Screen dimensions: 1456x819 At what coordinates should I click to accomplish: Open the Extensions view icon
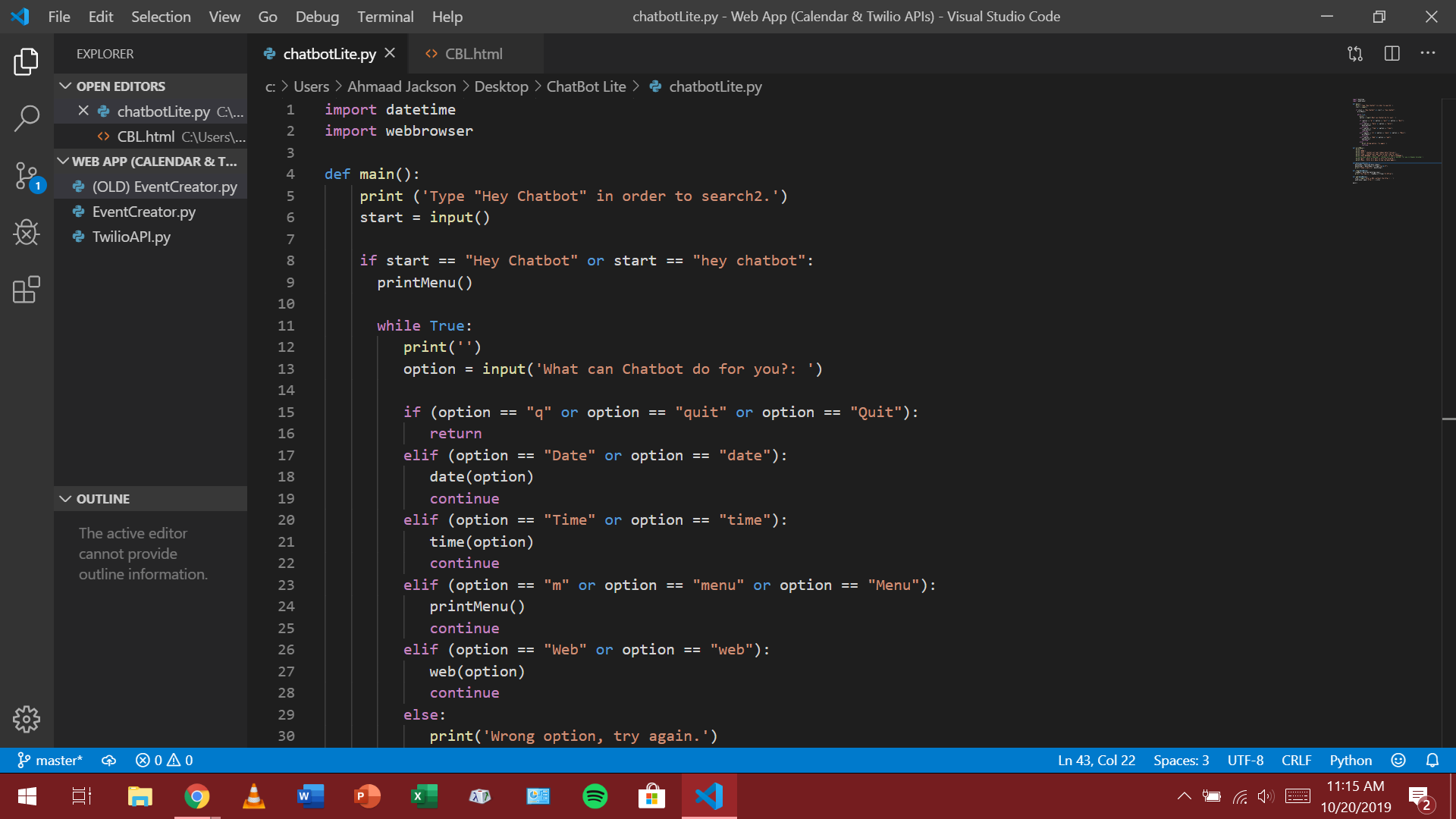(27, 289)
